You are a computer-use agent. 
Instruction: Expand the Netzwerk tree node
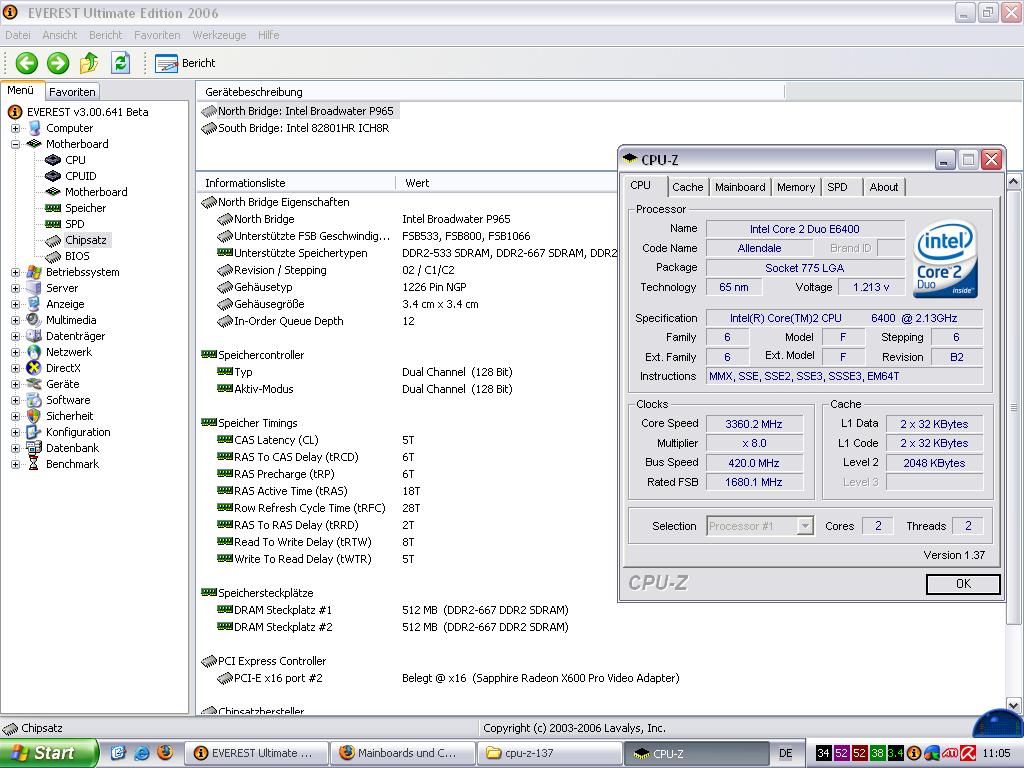click(15, 353)
